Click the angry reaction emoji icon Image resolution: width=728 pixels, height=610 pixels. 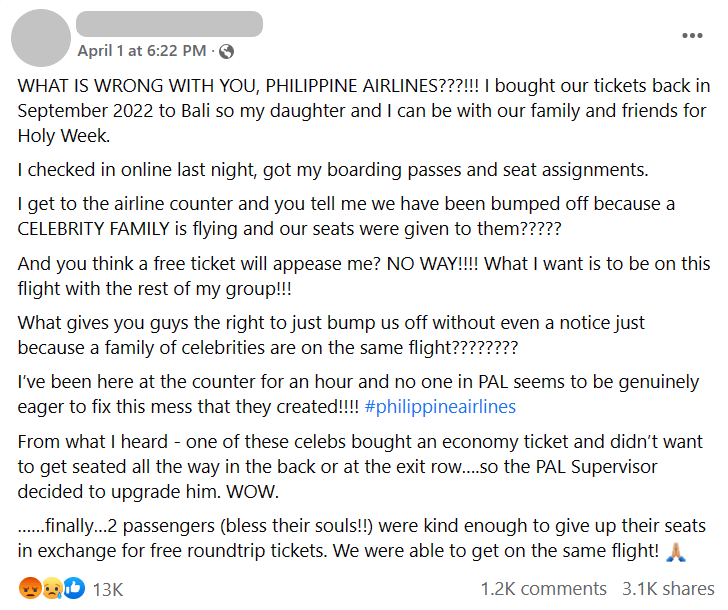(x=30, y=588)
